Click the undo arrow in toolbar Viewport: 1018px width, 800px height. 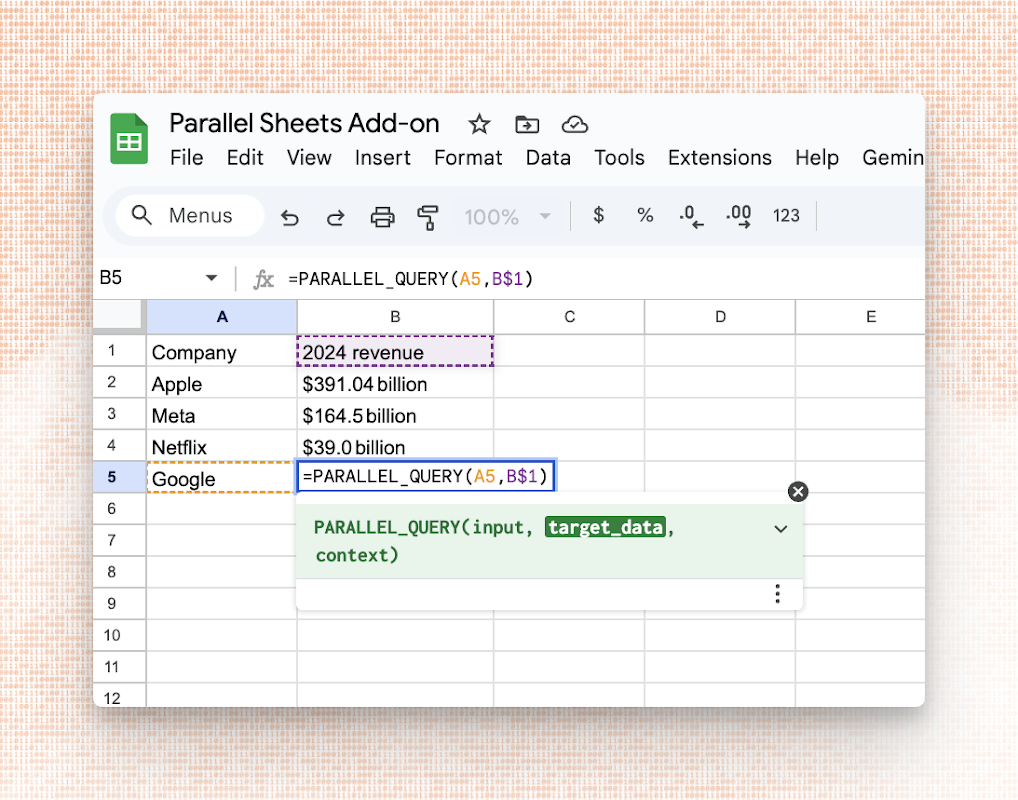tap(290, 218)
